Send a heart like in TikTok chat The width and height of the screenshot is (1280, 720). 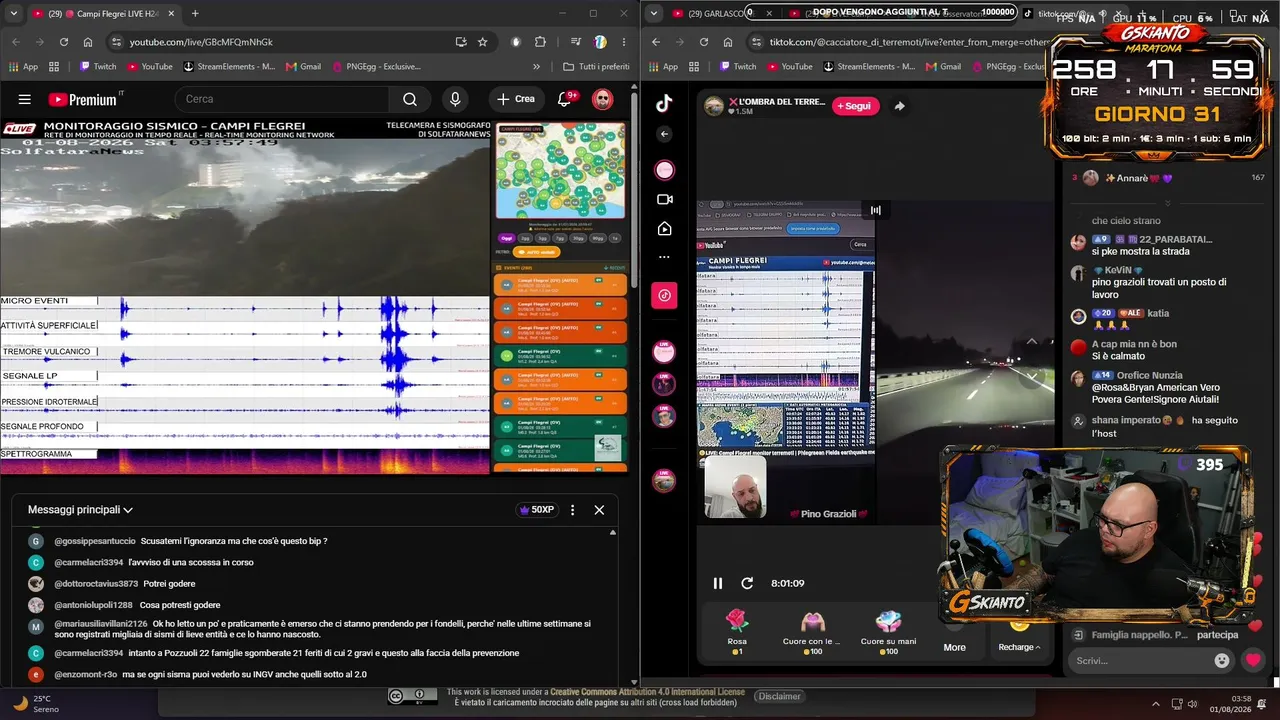click(1253, 661)
